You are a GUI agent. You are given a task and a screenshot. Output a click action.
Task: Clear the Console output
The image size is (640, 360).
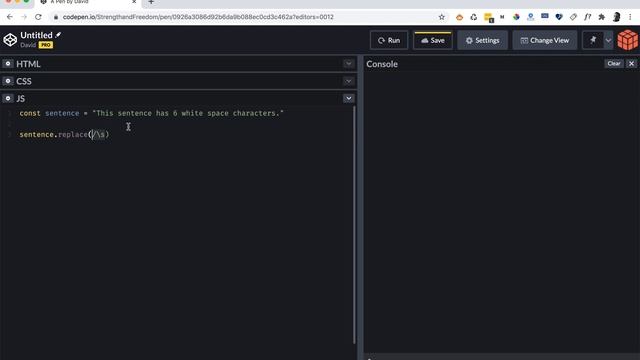[613, 63]
